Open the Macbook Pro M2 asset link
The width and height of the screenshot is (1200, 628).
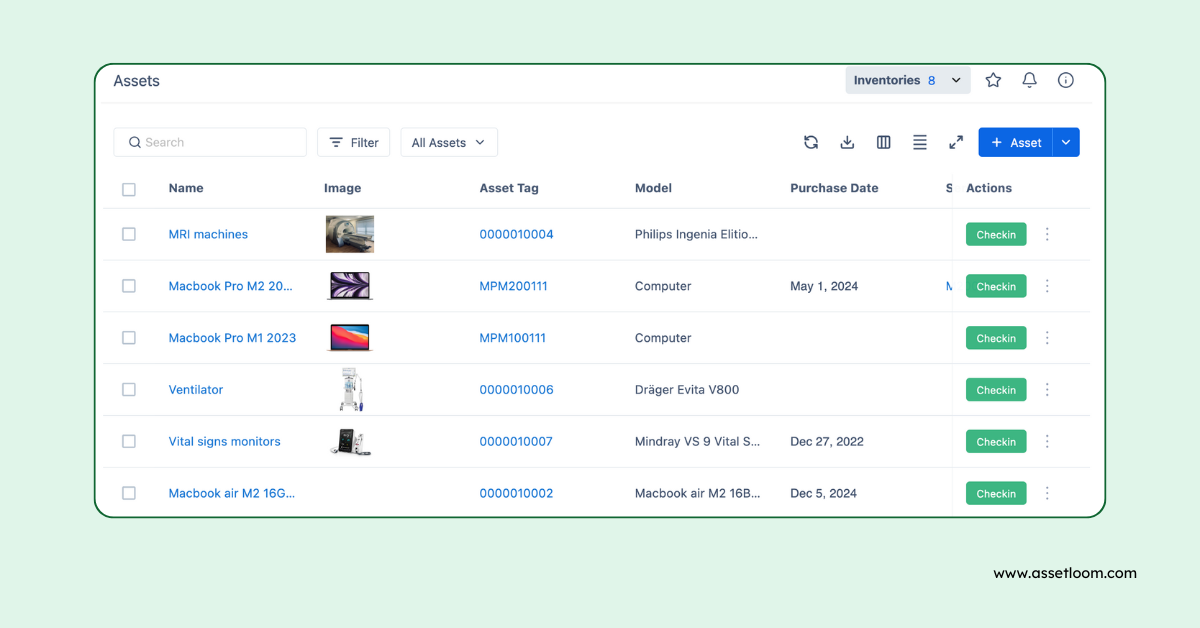click(231, 286)
